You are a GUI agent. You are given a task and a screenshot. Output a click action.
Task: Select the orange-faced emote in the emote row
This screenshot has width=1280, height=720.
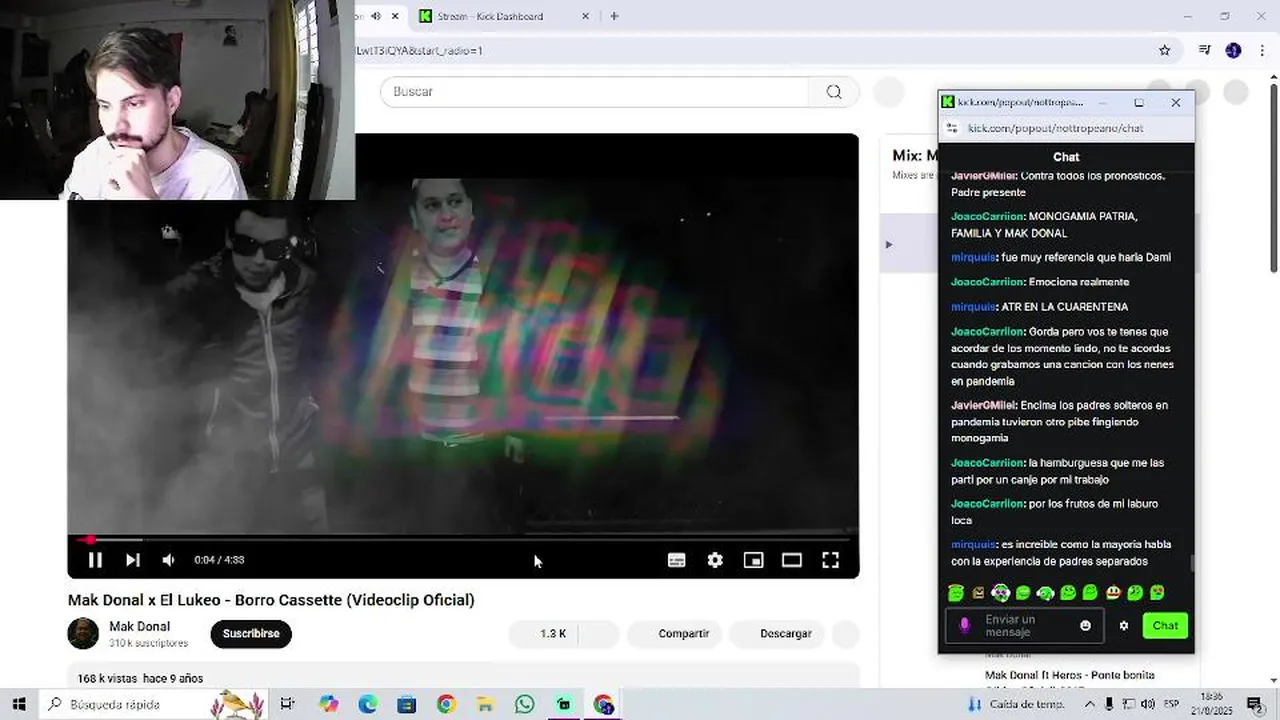click(1113, 593)
